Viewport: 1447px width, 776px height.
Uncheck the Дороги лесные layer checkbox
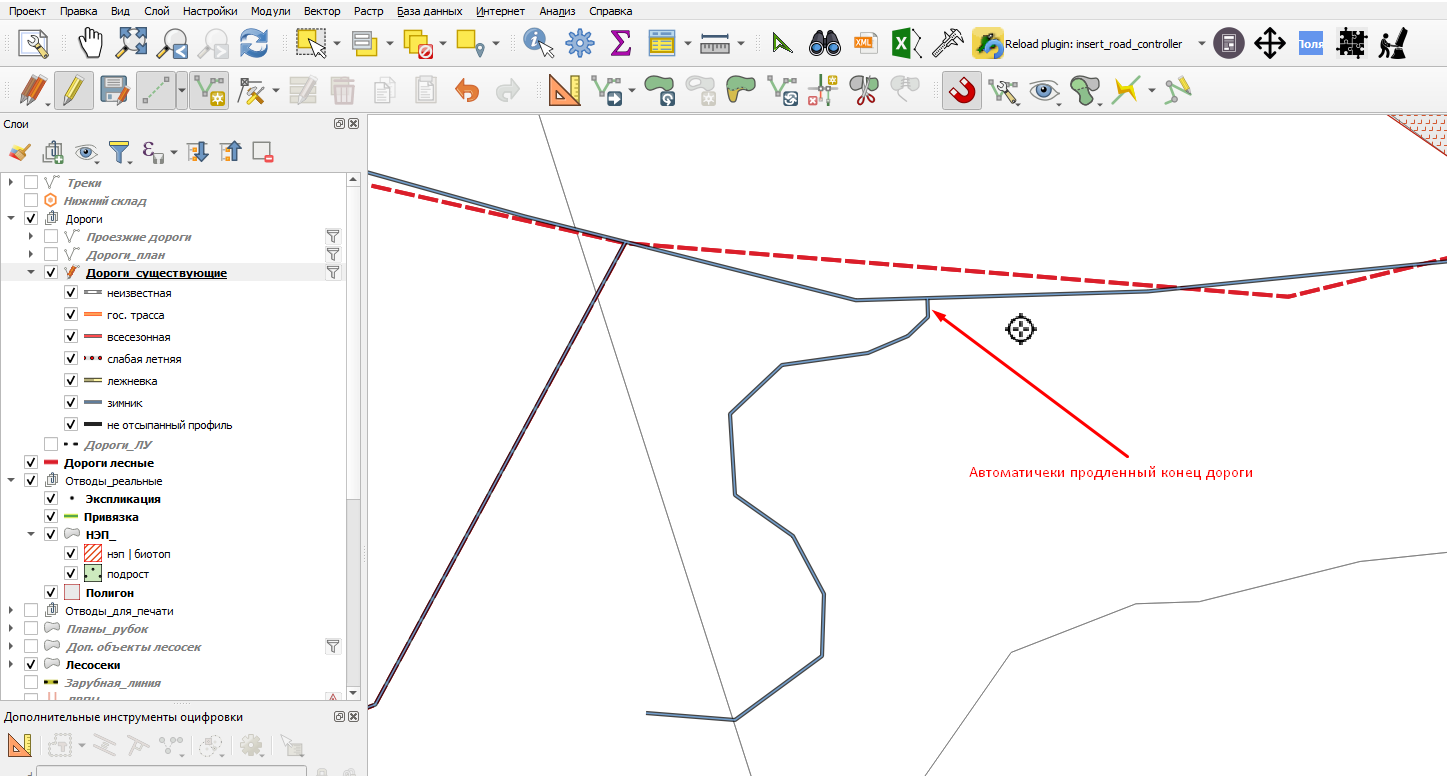click(x=31, y=463)
